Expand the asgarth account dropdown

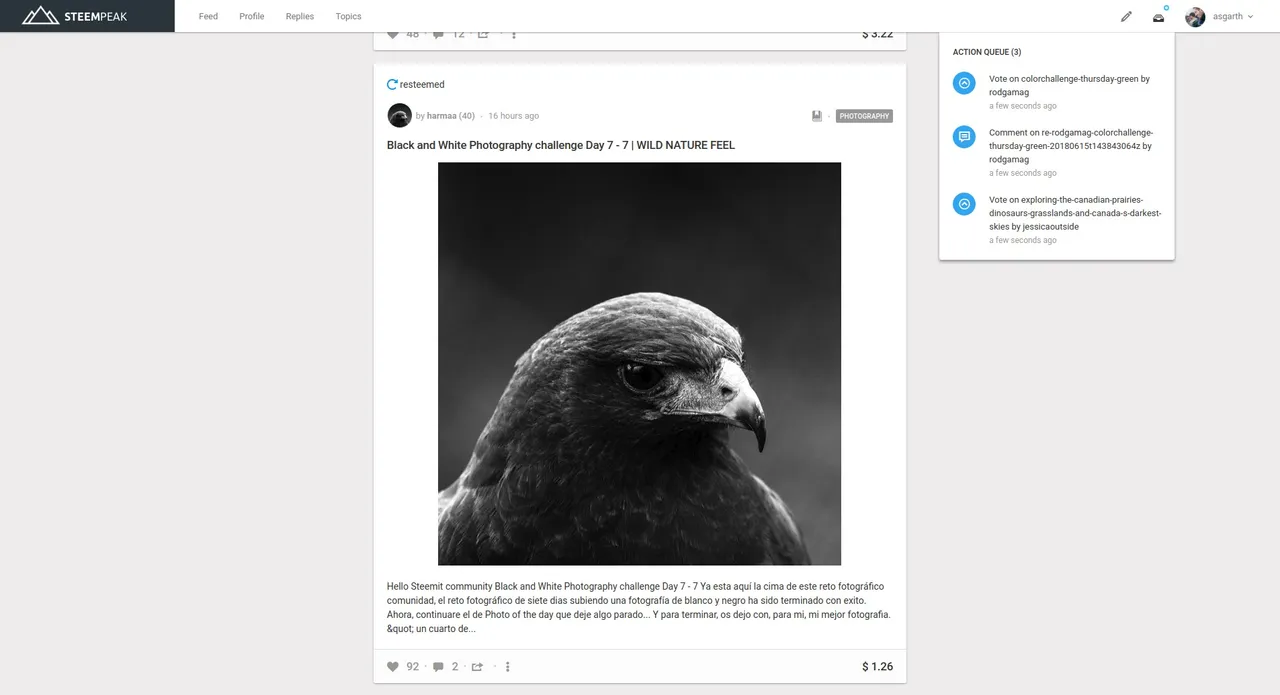pyautogui.click(x=1233, y=16)
